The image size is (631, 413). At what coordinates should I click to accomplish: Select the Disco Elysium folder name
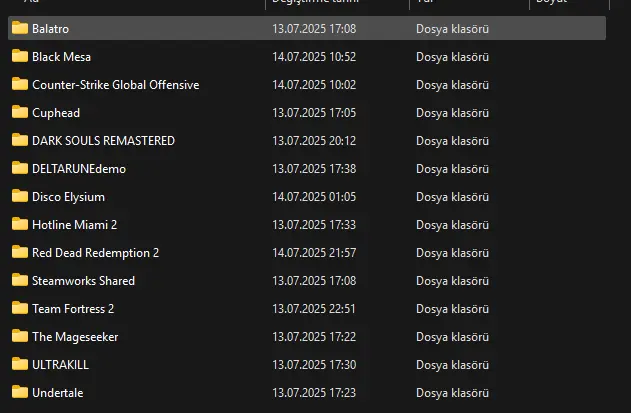(68, 197)
